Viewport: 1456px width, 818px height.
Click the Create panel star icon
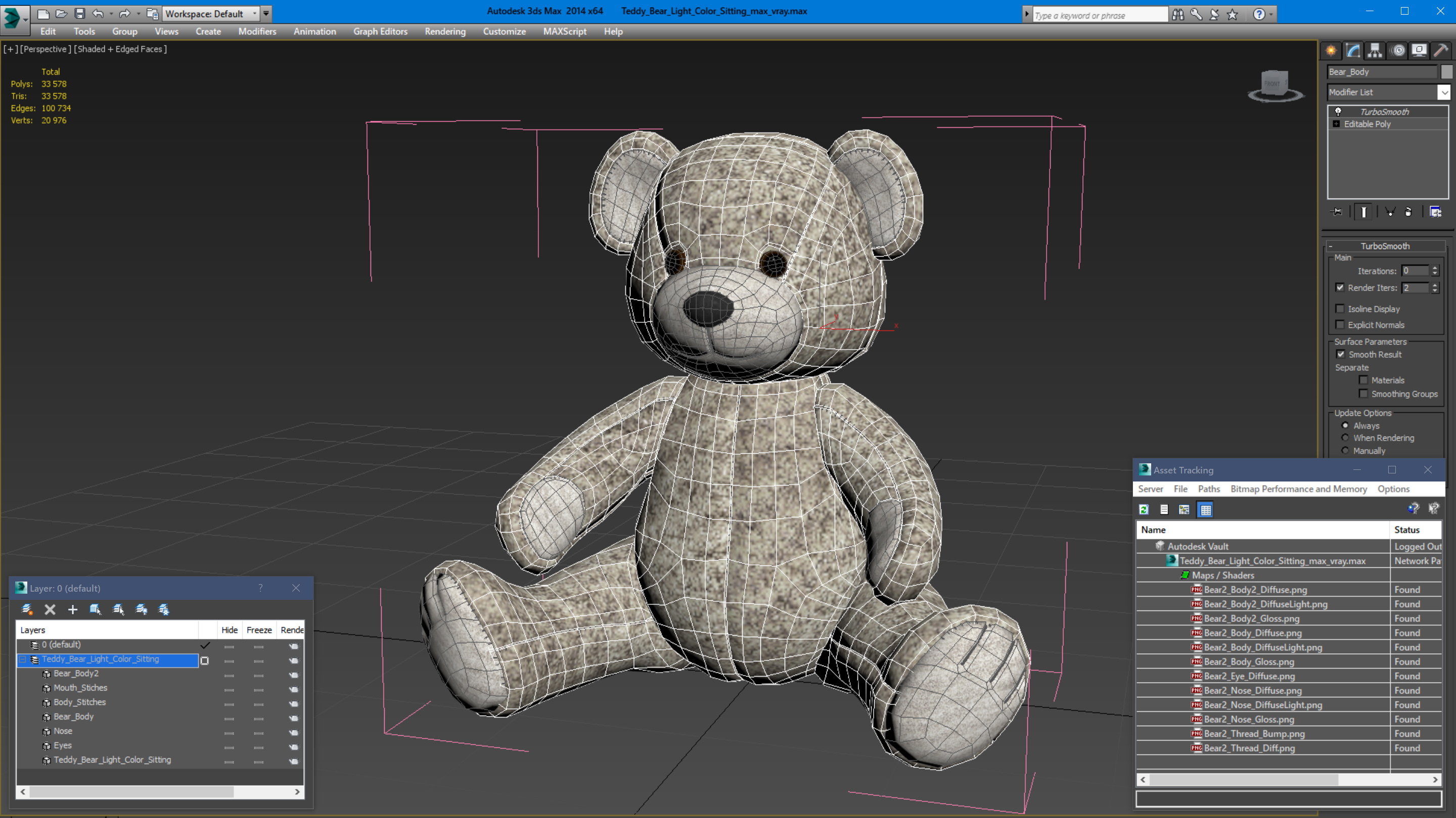pos(1331,51)
